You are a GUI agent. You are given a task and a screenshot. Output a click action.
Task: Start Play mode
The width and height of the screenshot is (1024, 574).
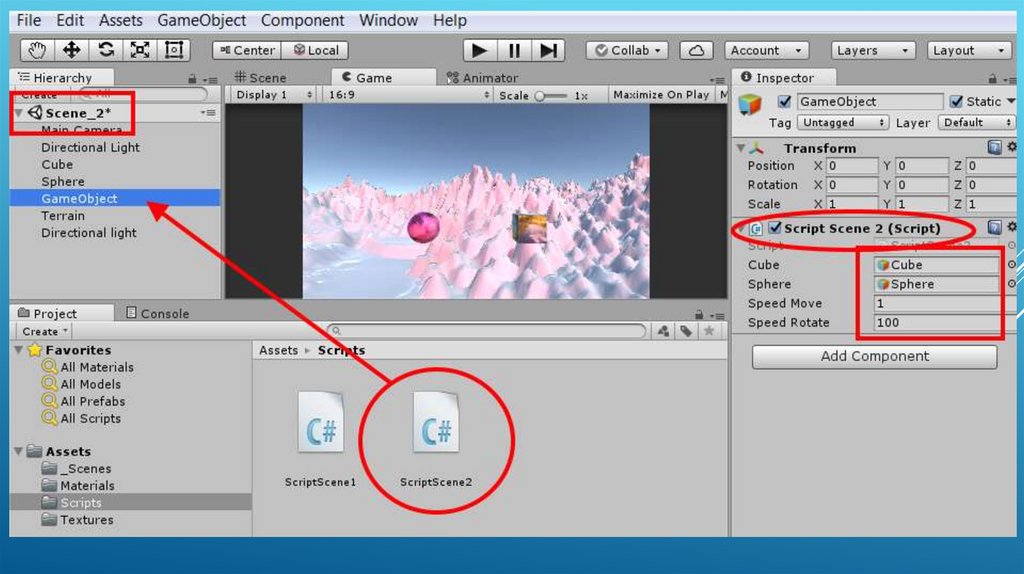479,50
